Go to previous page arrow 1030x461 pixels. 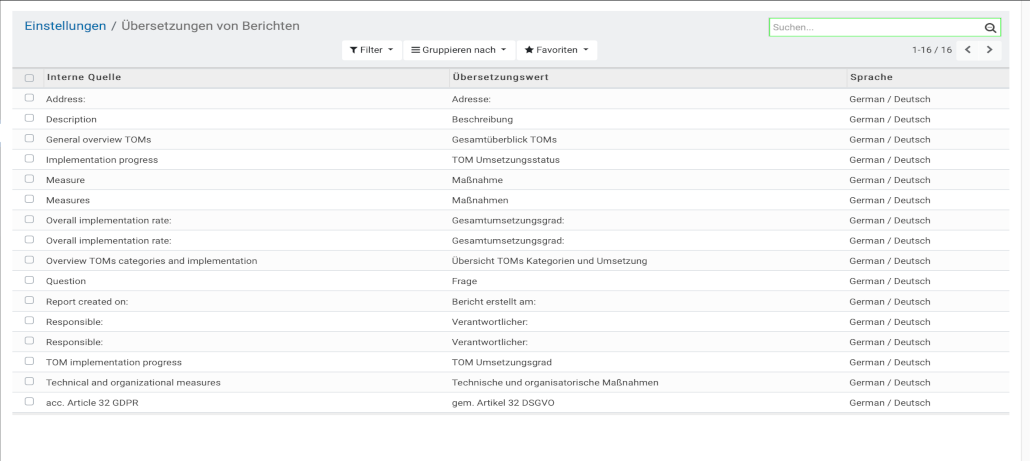tap(968, 50)
